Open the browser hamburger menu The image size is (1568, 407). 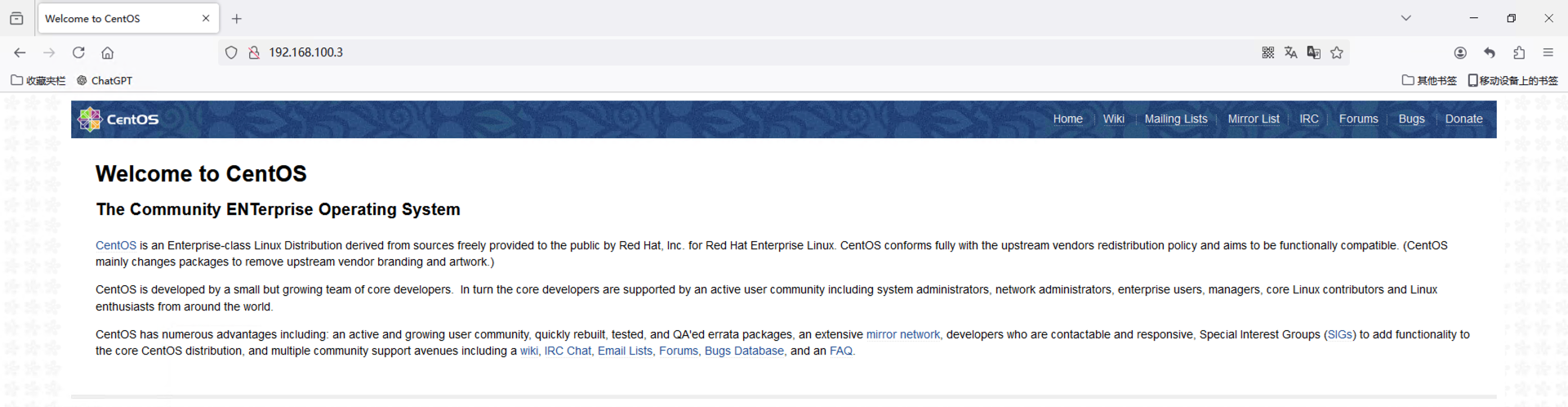(1548, 52)
